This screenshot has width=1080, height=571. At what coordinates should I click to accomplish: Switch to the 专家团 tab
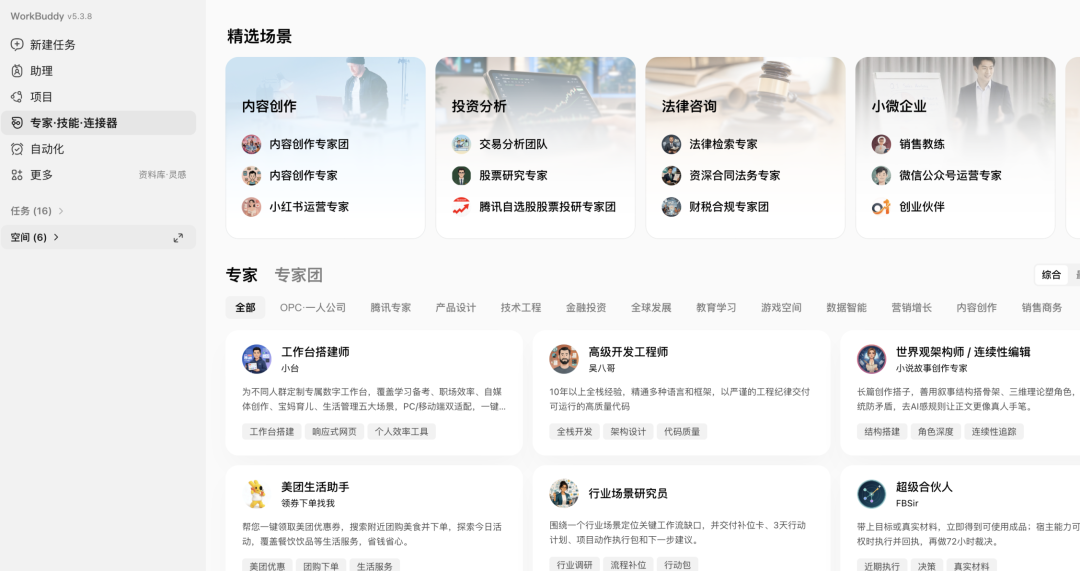pos(298,275)
